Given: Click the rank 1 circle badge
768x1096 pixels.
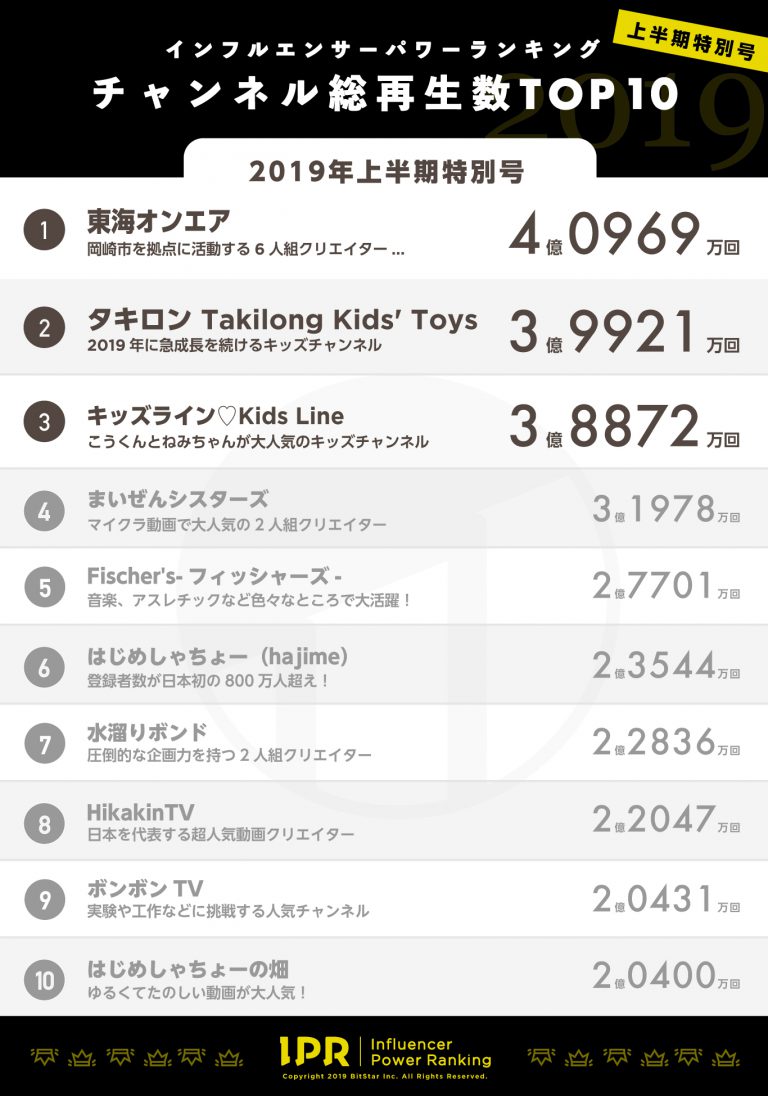Looking at the screenshot, I should [44, 230].
